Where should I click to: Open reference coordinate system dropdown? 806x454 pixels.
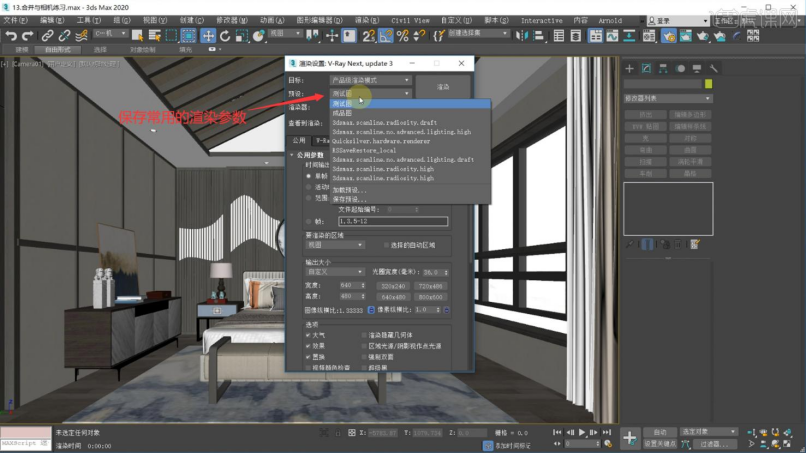[x=285, y=33]
